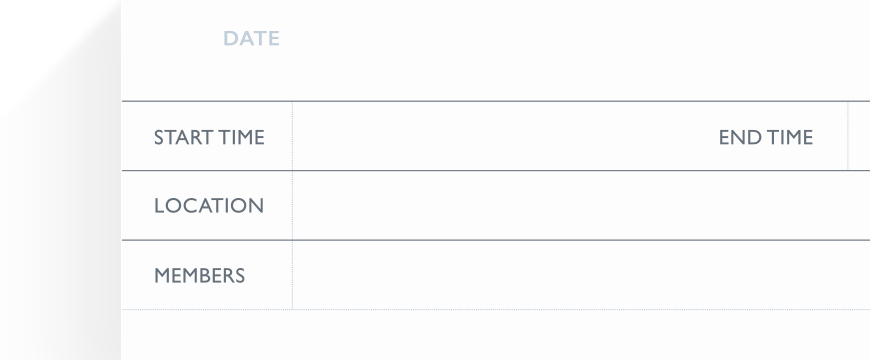Place cursor in the empty MEMBERS value cell
The width and height of the screenshot is (870, 360).
581,275
